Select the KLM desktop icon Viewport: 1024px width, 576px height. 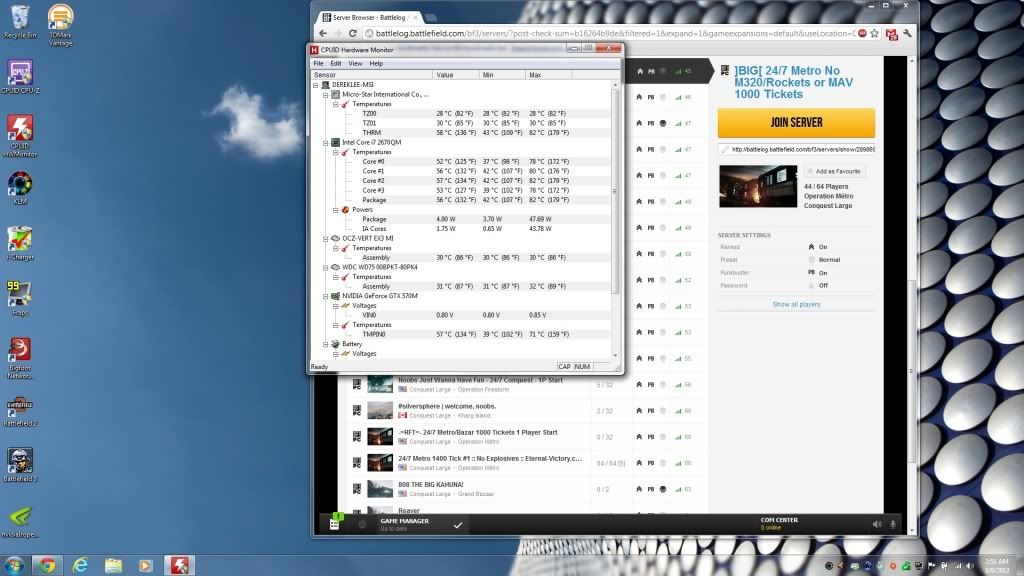[x=20, y=189]
